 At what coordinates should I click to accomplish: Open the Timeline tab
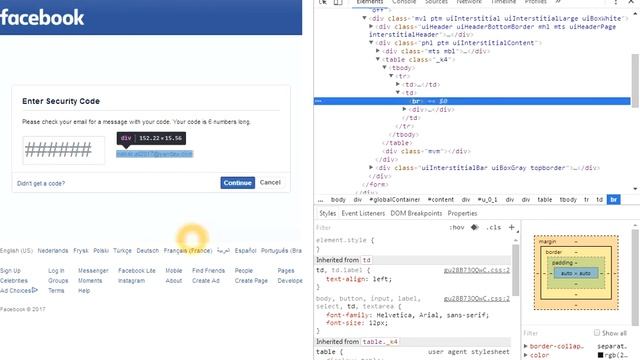pos(503,2)
